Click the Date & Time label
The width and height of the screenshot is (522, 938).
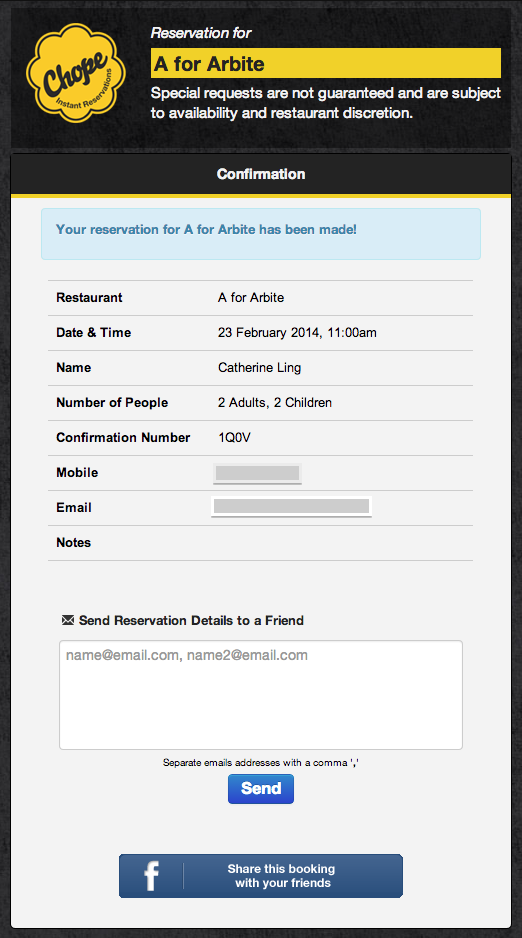[x=93, y=333]
